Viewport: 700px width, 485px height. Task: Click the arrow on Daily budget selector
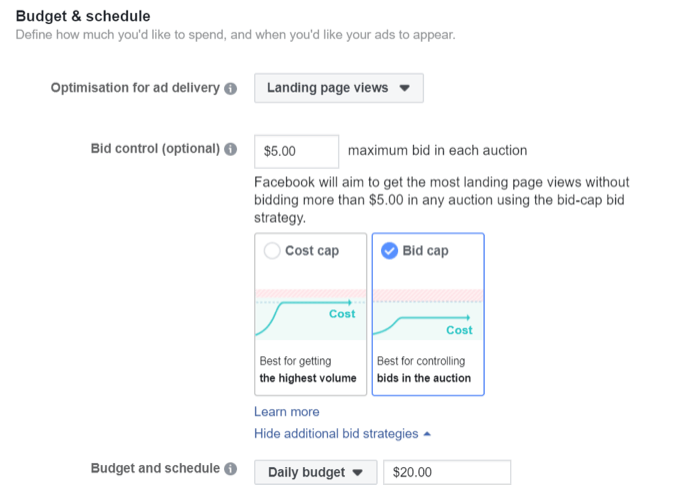click(358, 473)
